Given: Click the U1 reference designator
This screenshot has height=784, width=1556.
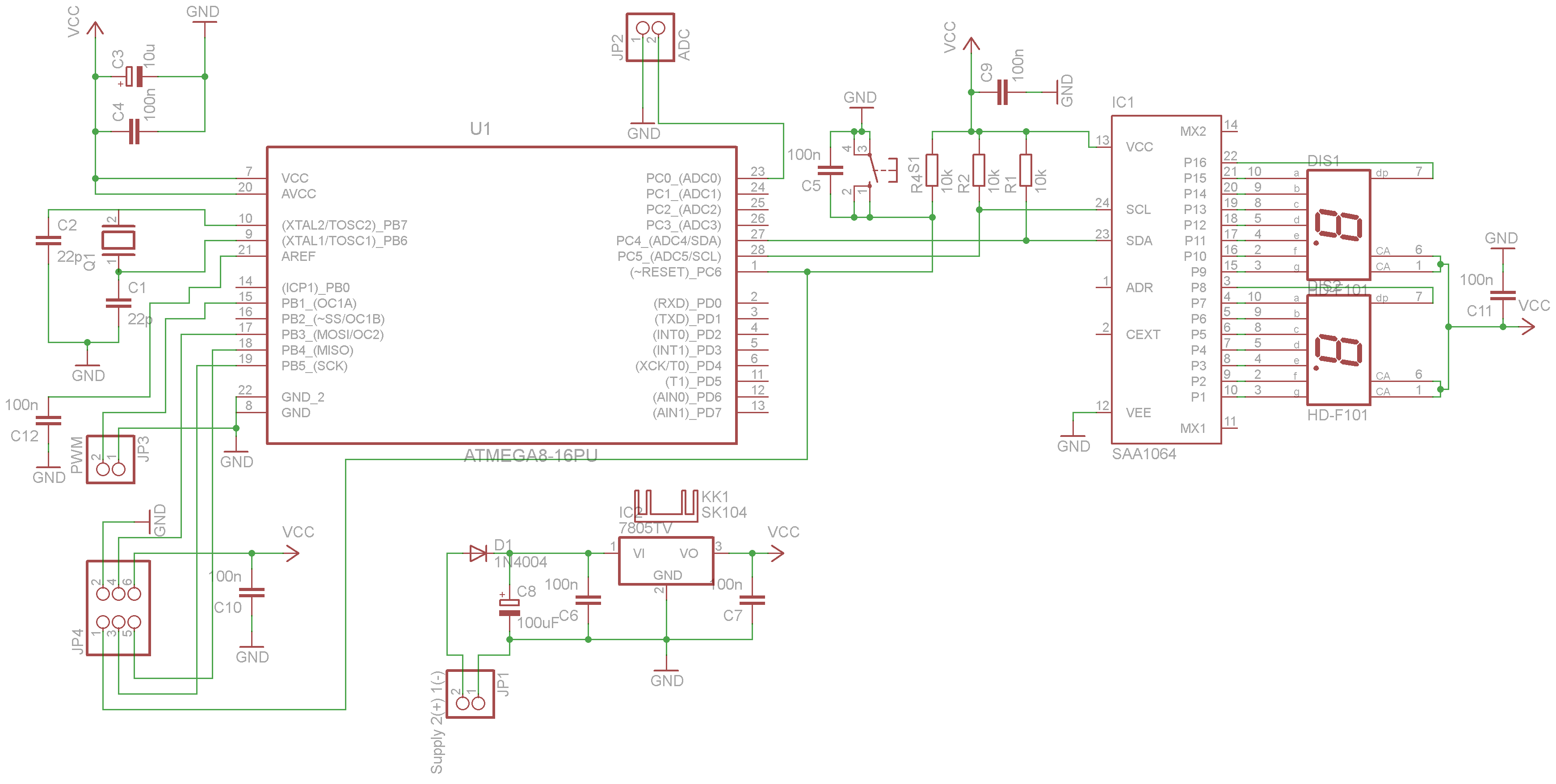Looking at the screenshot, I should 480,129.
